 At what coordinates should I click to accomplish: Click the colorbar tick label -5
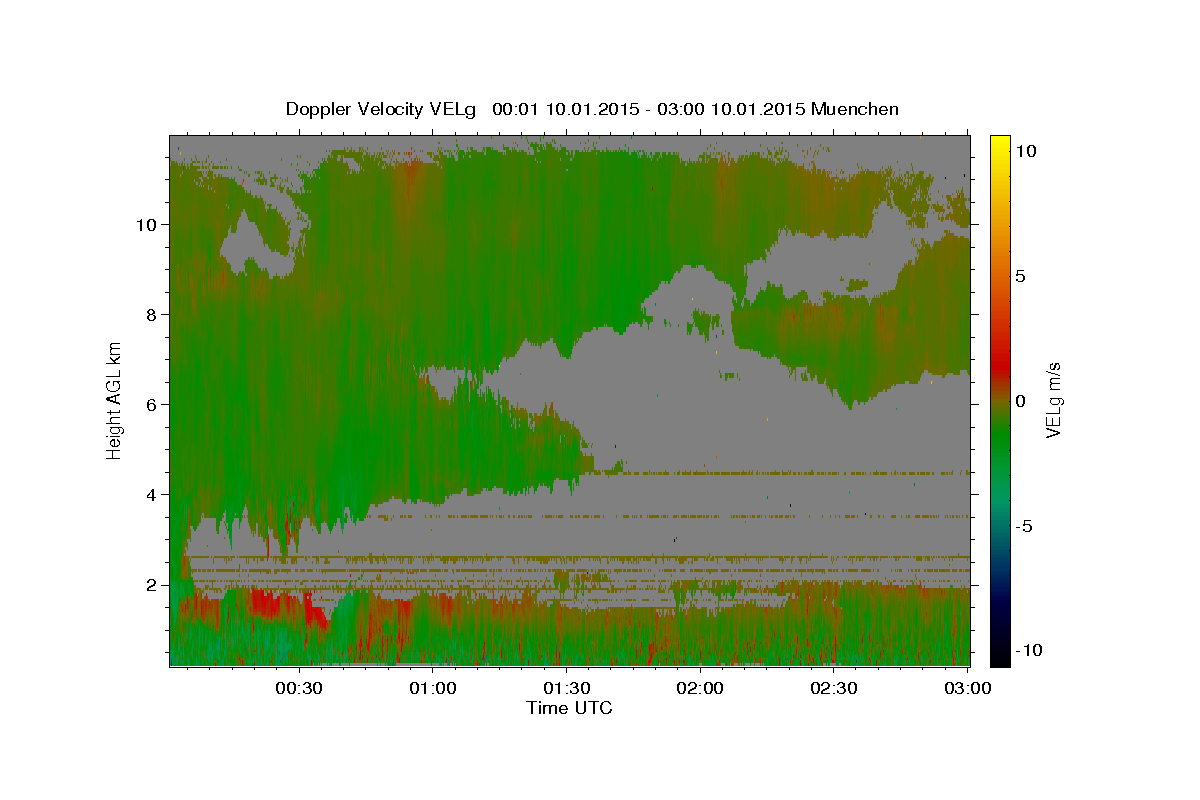click(x=1026, y=526)
